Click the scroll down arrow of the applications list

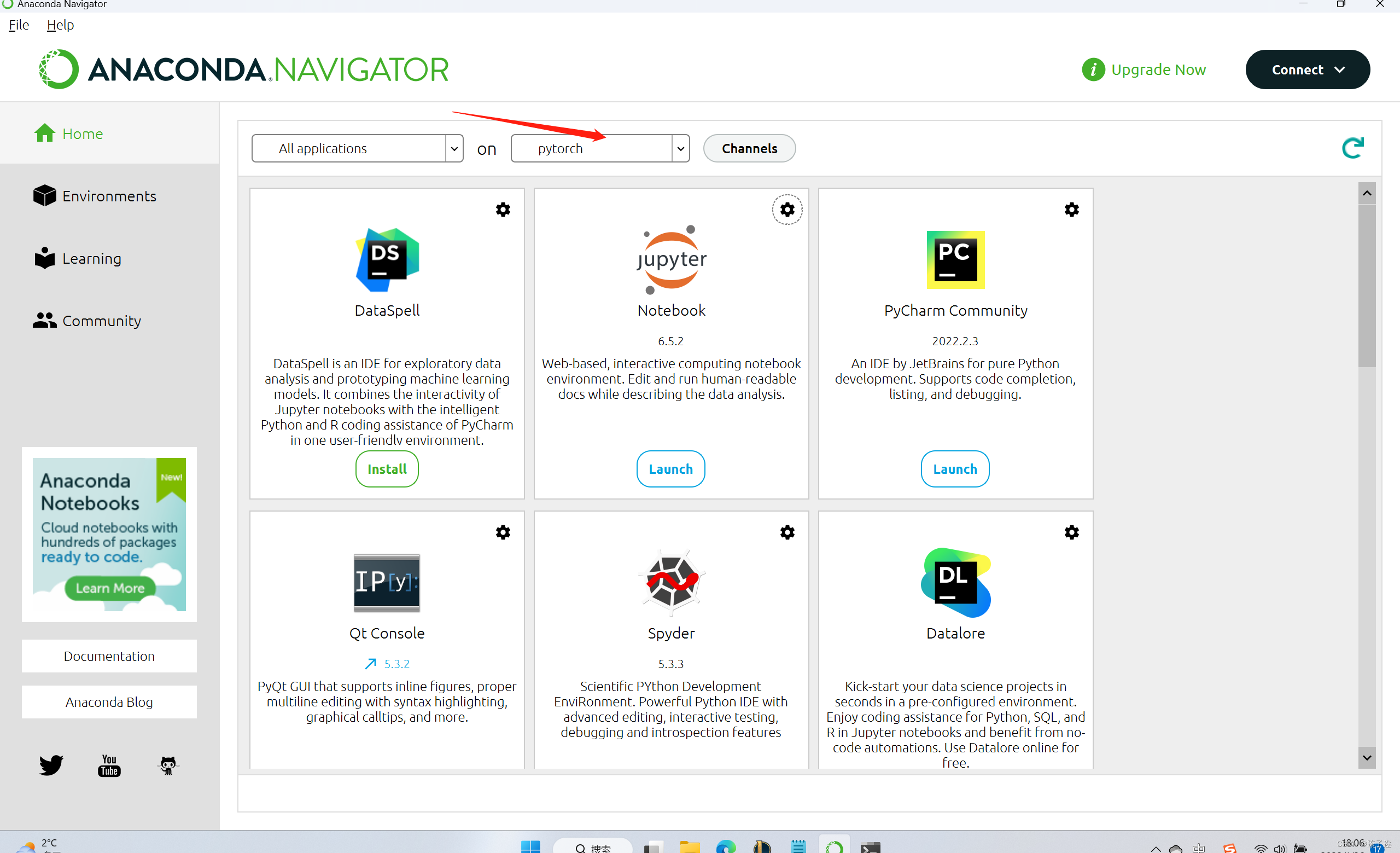coord(1367,758)
